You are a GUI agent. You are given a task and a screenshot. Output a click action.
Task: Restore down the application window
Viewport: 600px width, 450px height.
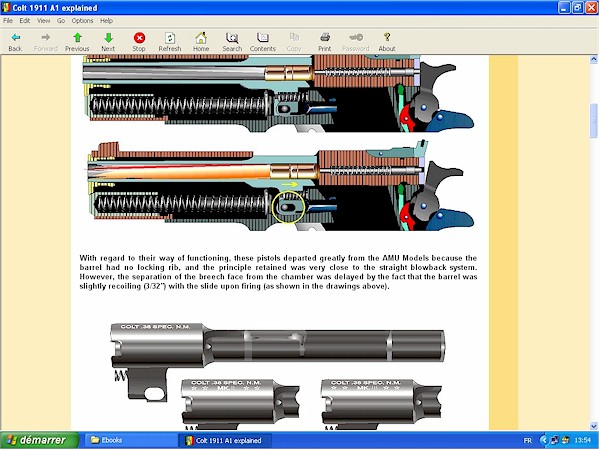(x=578, y=8)
